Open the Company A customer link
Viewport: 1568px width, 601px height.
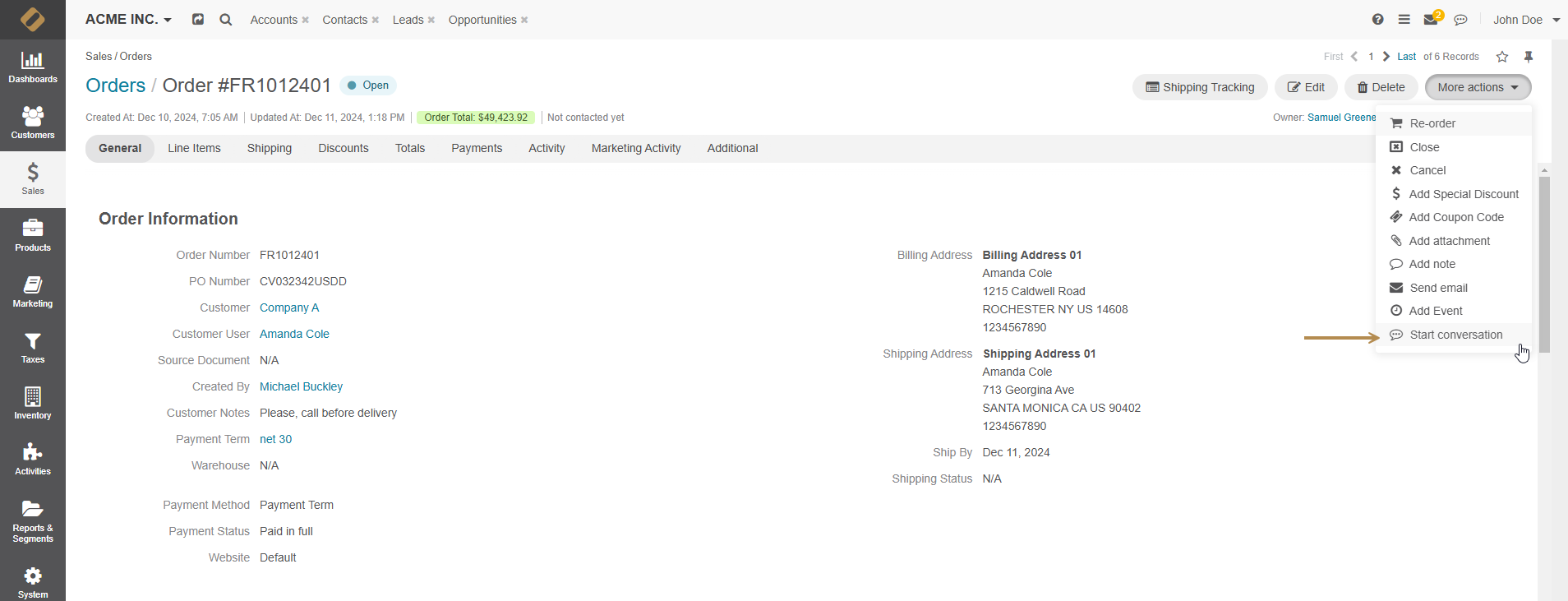point(289,307)
